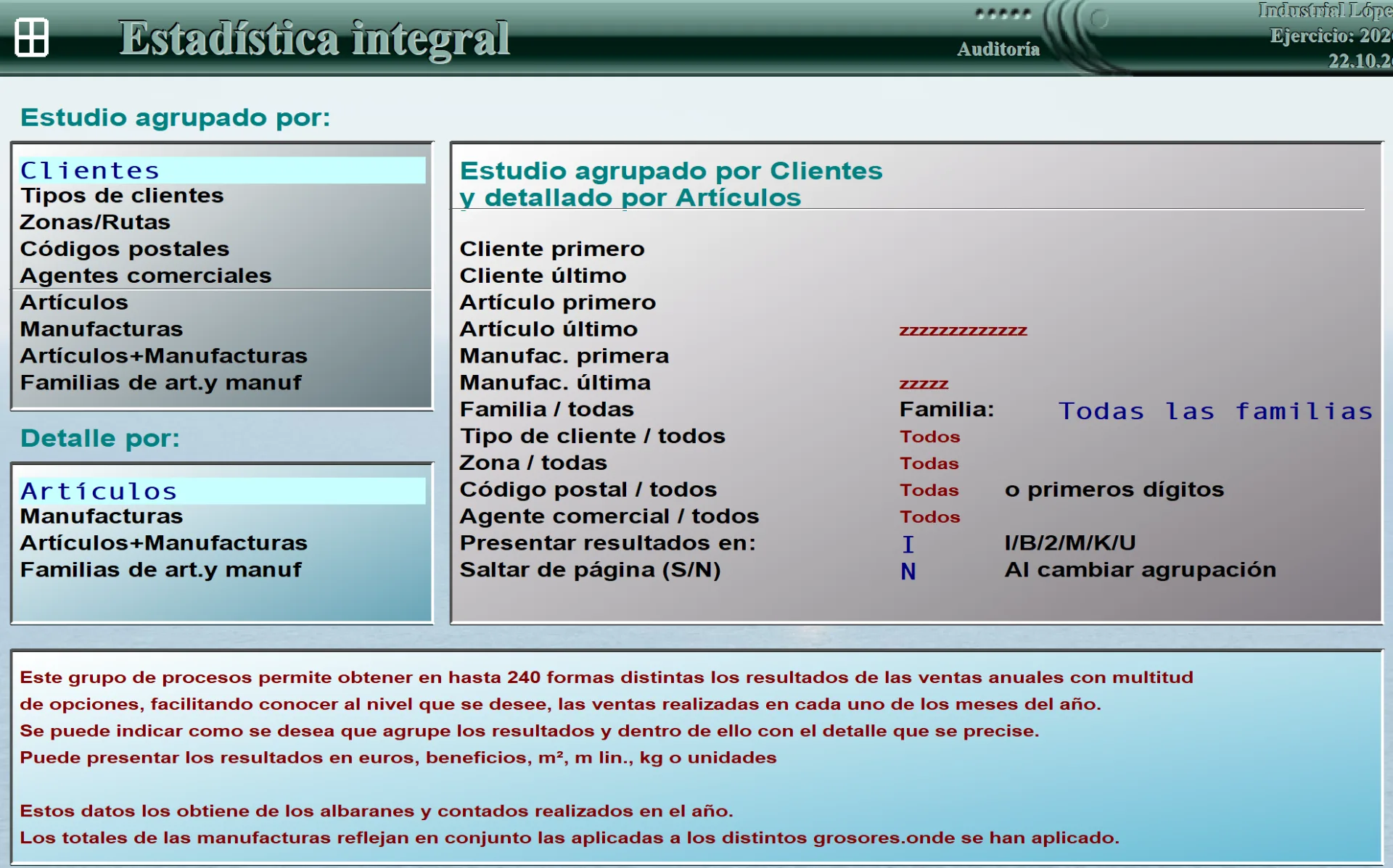
Task: Click the Manufac. primera label
Action: (x=564, y=356)
